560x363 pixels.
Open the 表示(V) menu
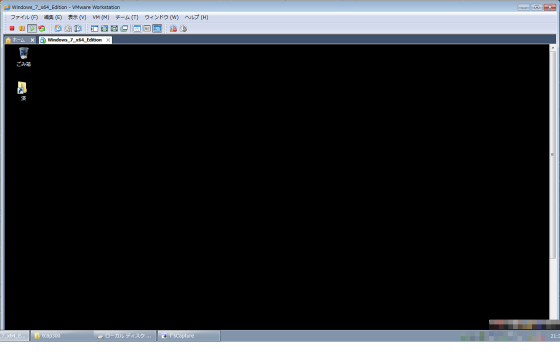point(77,17)
